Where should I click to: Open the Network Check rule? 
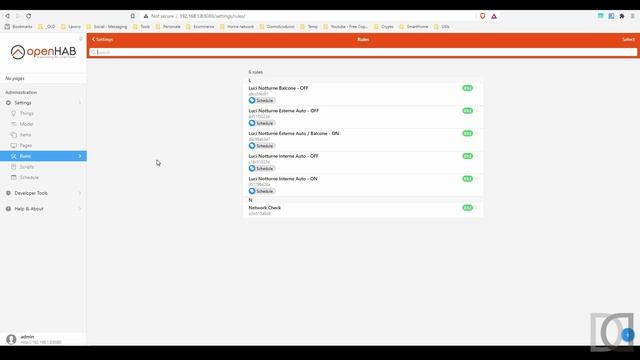pos(363,210)
